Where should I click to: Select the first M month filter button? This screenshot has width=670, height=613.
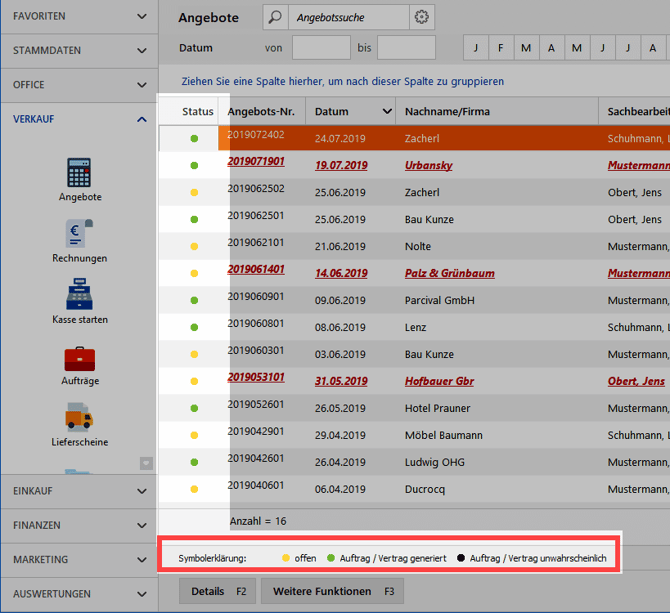click(526, 48)
